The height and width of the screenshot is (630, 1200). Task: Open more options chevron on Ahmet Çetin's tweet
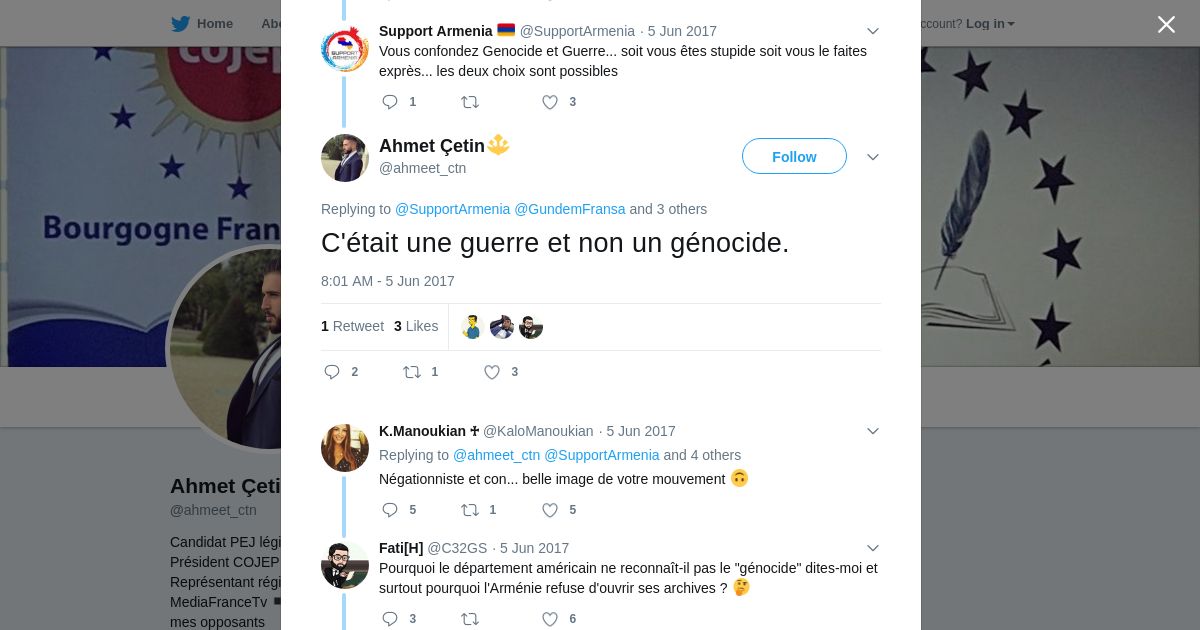[873, 157]
